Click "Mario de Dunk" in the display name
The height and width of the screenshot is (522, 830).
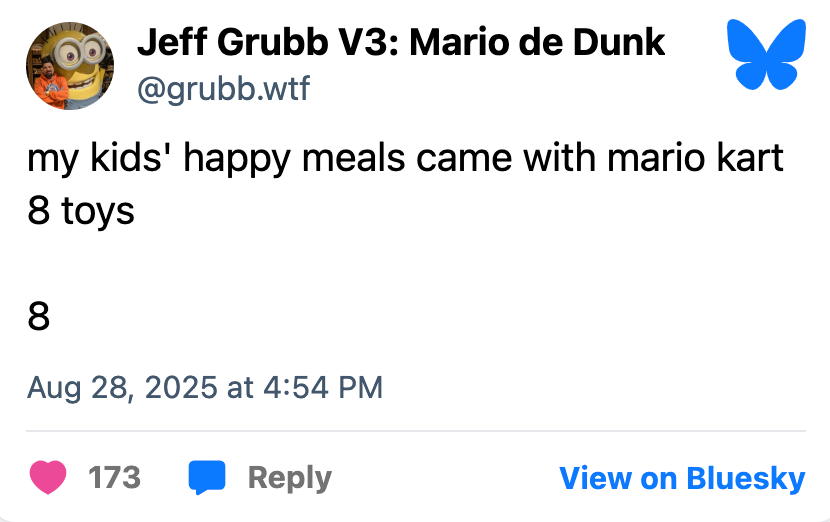(x=561, y=42)
